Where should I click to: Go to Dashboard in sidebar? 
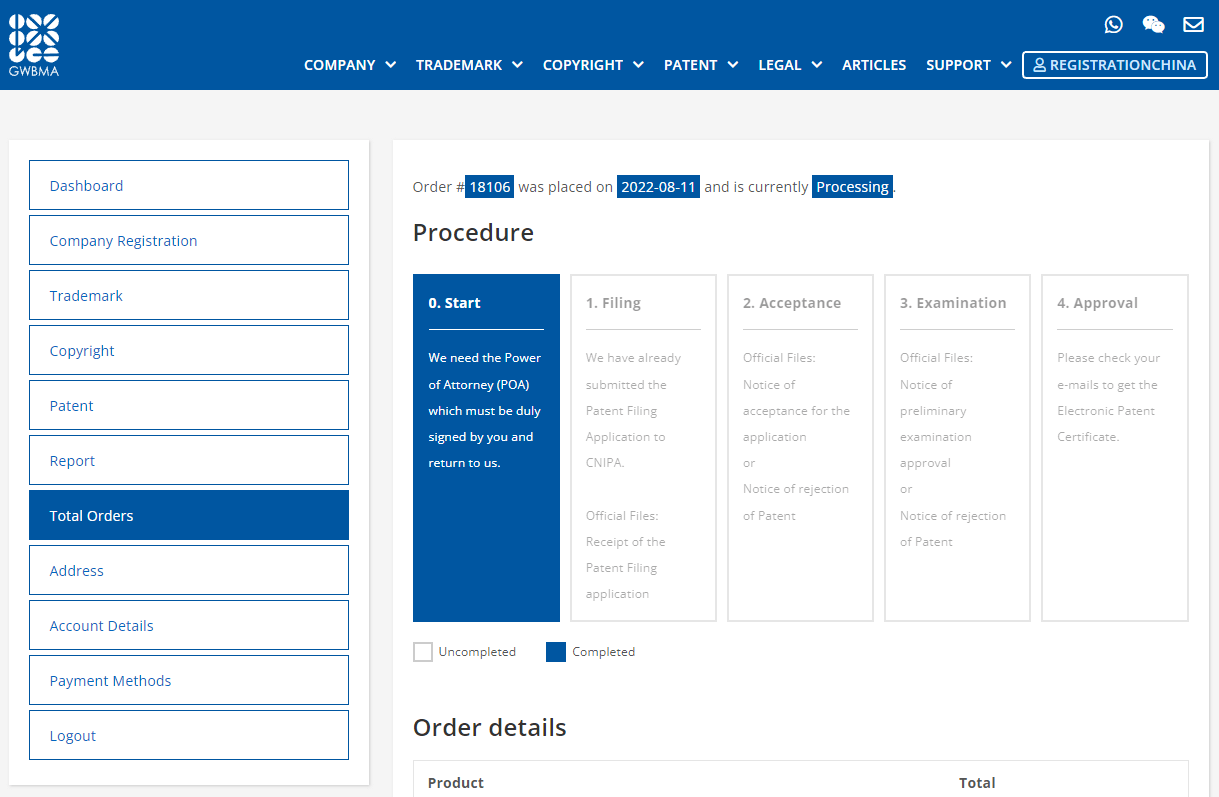[x=189, y=185]
